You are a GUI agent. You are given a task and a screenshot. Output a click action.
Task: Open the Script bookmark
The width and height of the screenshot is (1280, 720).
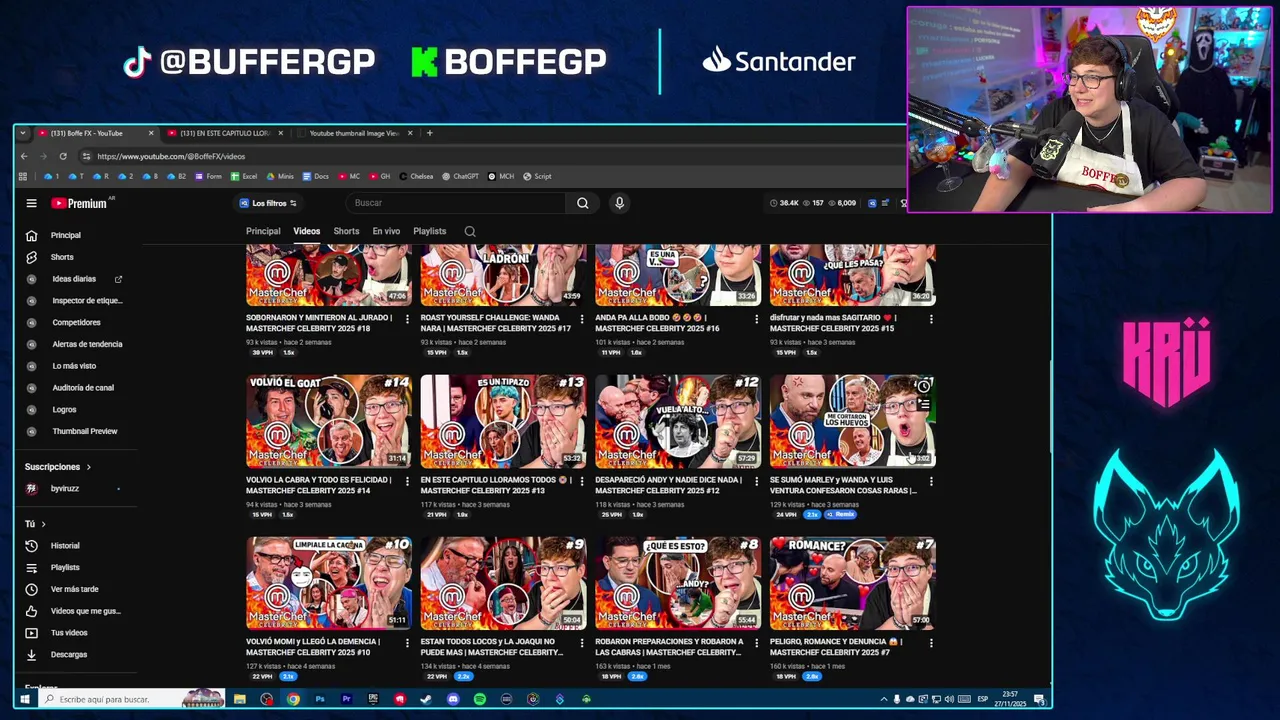click(537, 176)
